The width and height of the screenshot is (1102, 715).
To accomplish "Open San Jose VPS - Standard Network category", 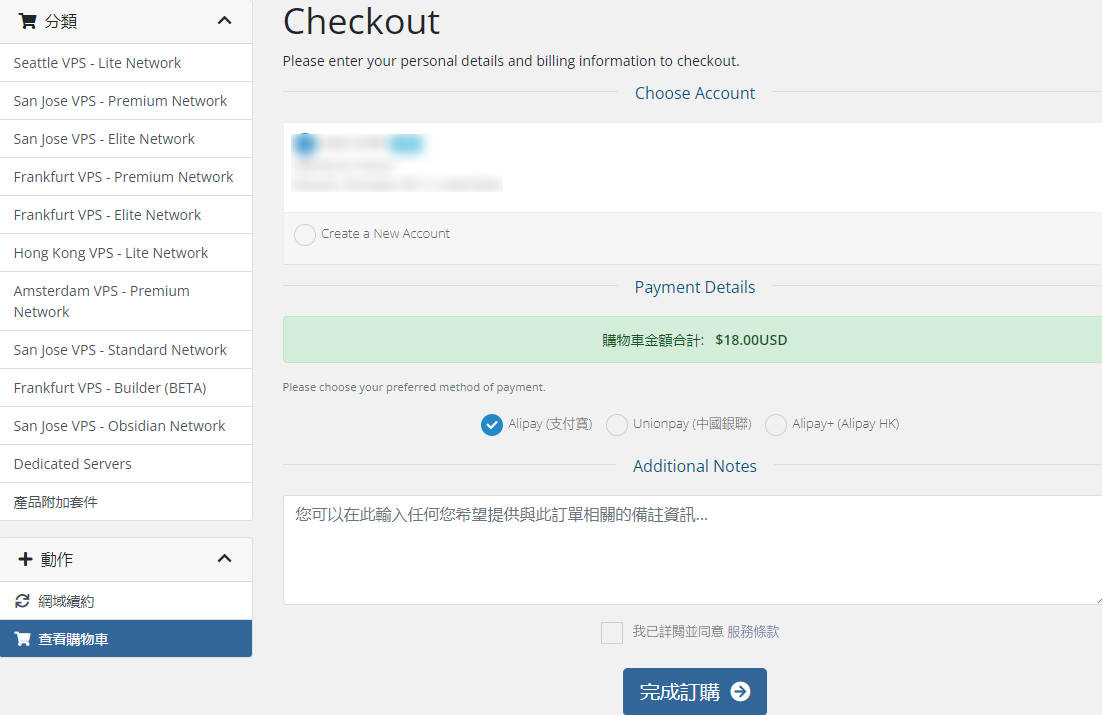I will (126, 350).
